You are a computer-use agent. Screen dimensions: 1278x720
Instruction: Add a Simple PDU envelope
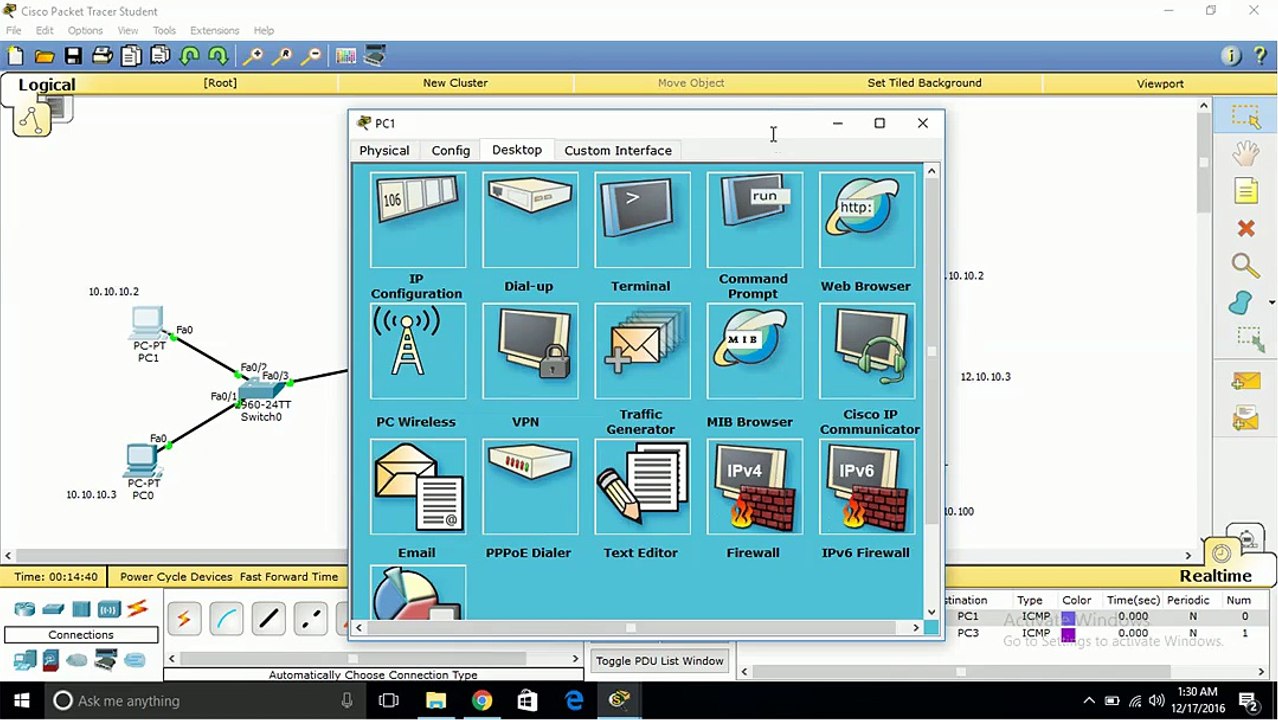point(1246,381)
